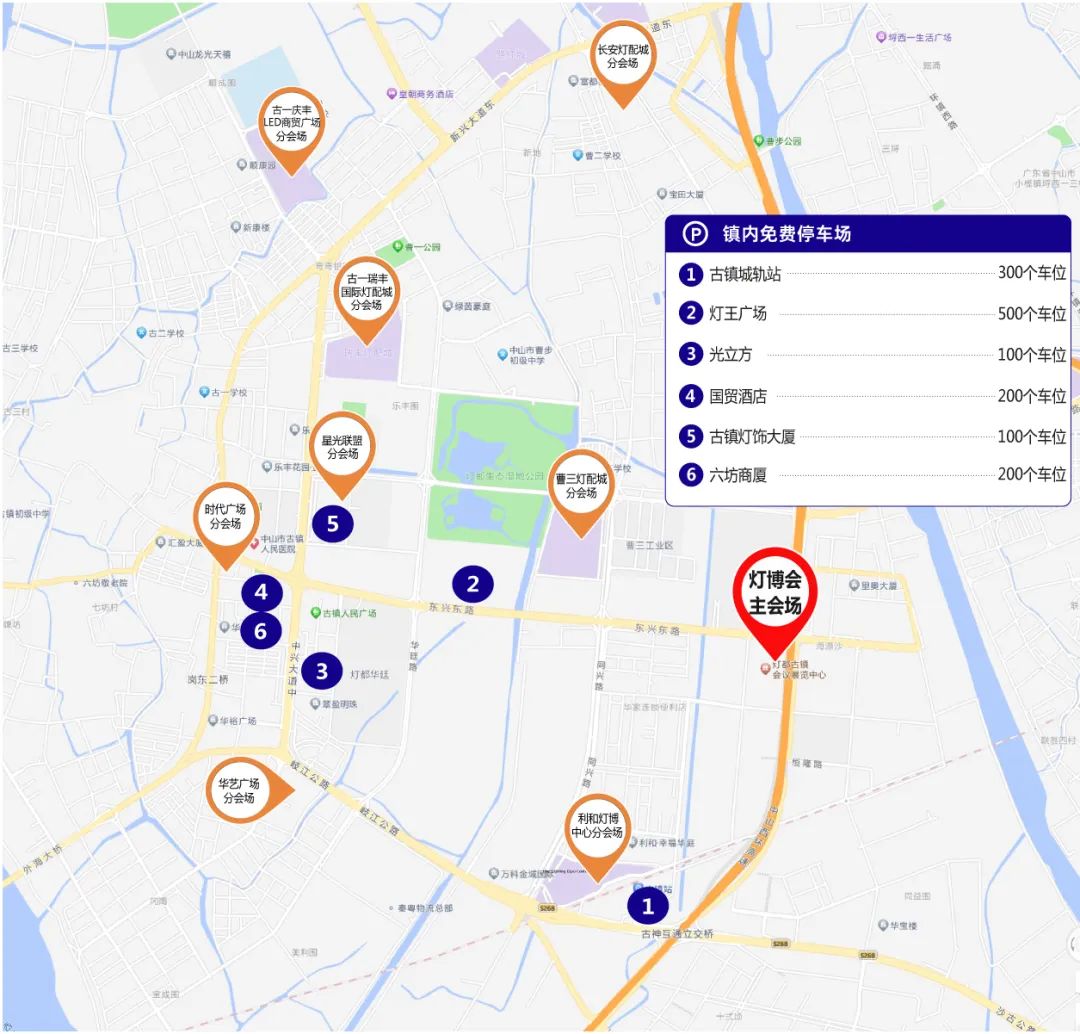The width and height of the screenshot is (1080, 1034).
Task: Click the 古神互通立交桥 map label
Action: click(677, 934)
